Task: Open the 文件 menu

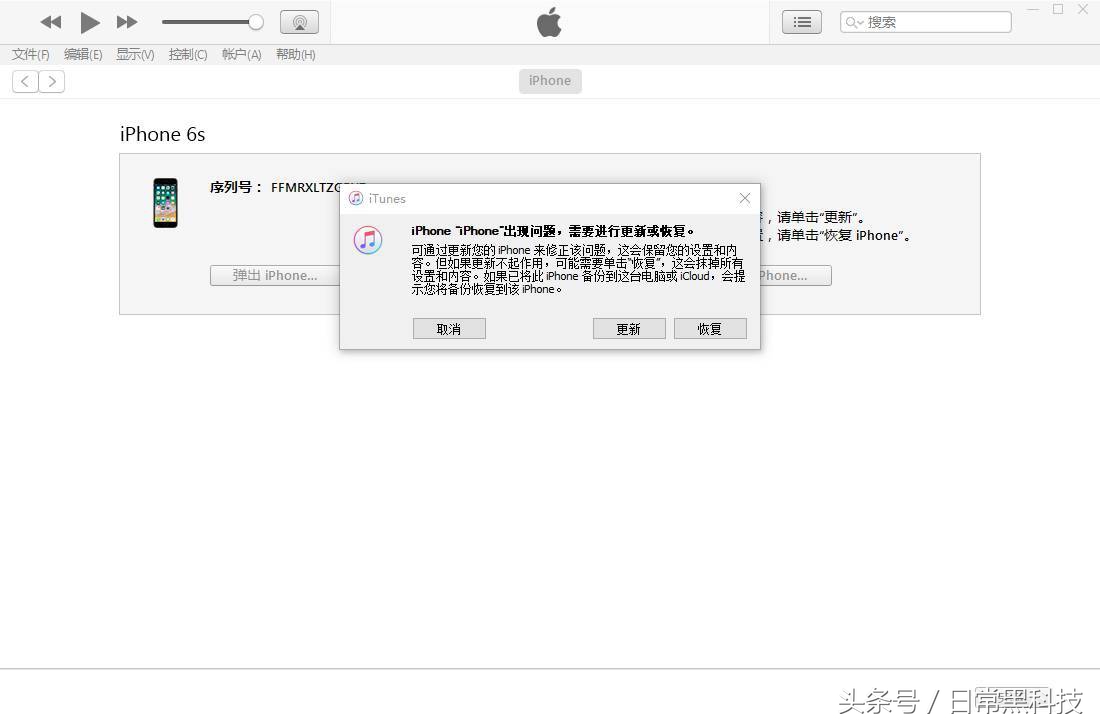Action: (x=29, y=54)
